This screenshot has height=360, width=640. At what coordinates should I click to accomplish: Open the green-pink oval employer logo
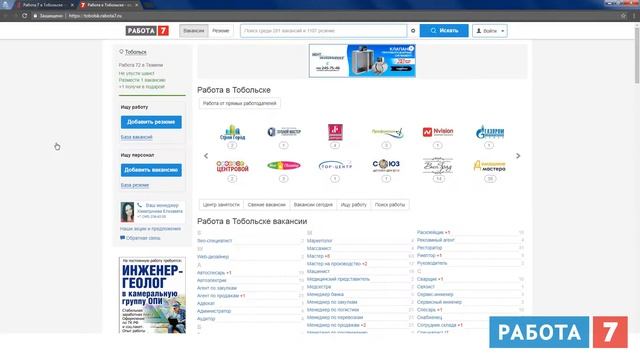point(284,165)
